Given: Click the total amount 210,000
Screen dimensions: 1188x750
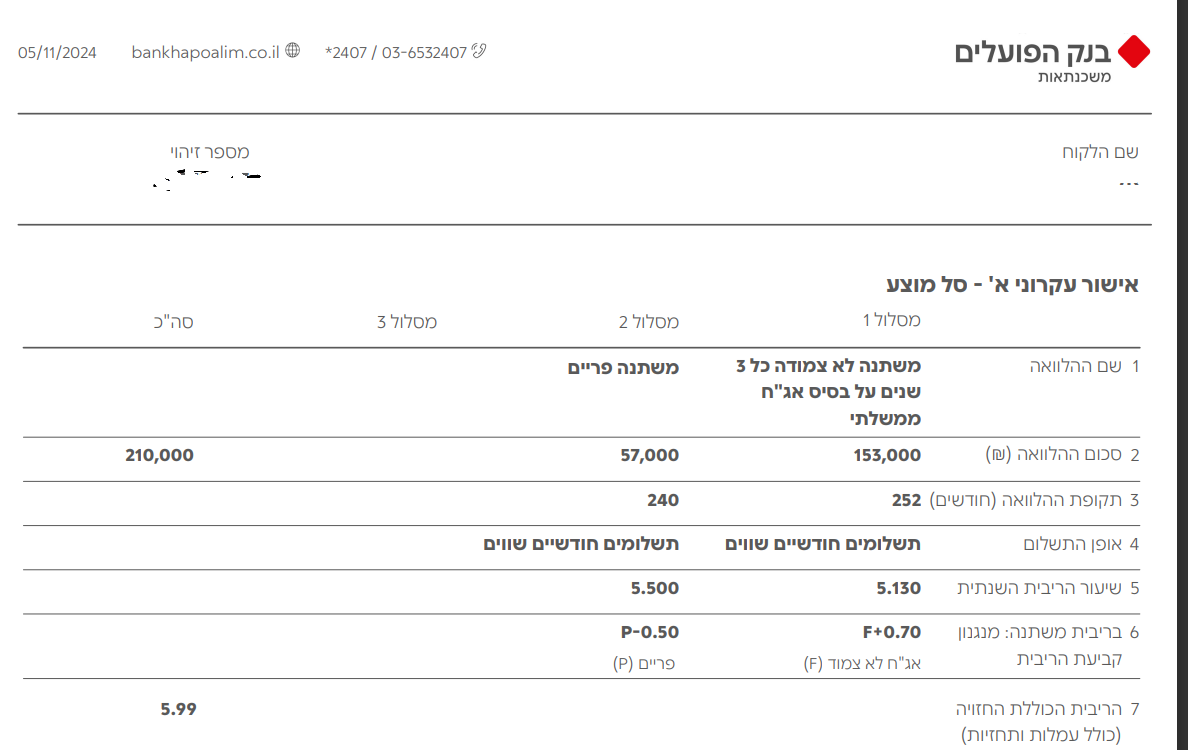Looking at the screenshot, I should [160, 455].
